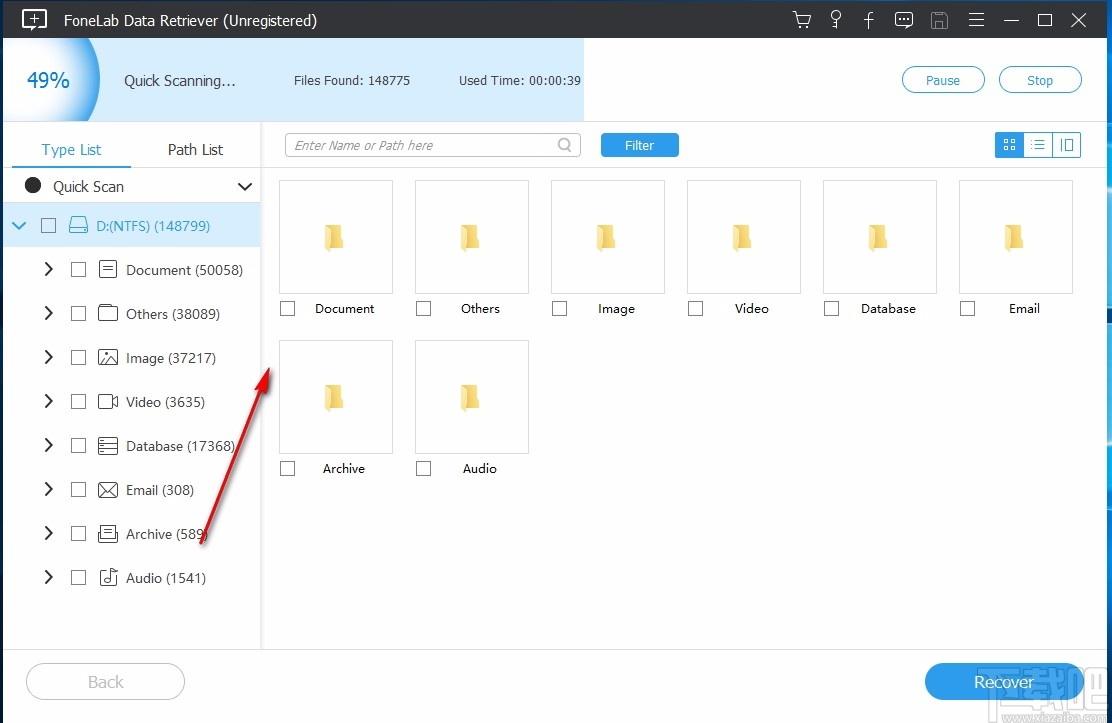Expand the Database tree node
Screen dimensions: 1112x723
48,446
